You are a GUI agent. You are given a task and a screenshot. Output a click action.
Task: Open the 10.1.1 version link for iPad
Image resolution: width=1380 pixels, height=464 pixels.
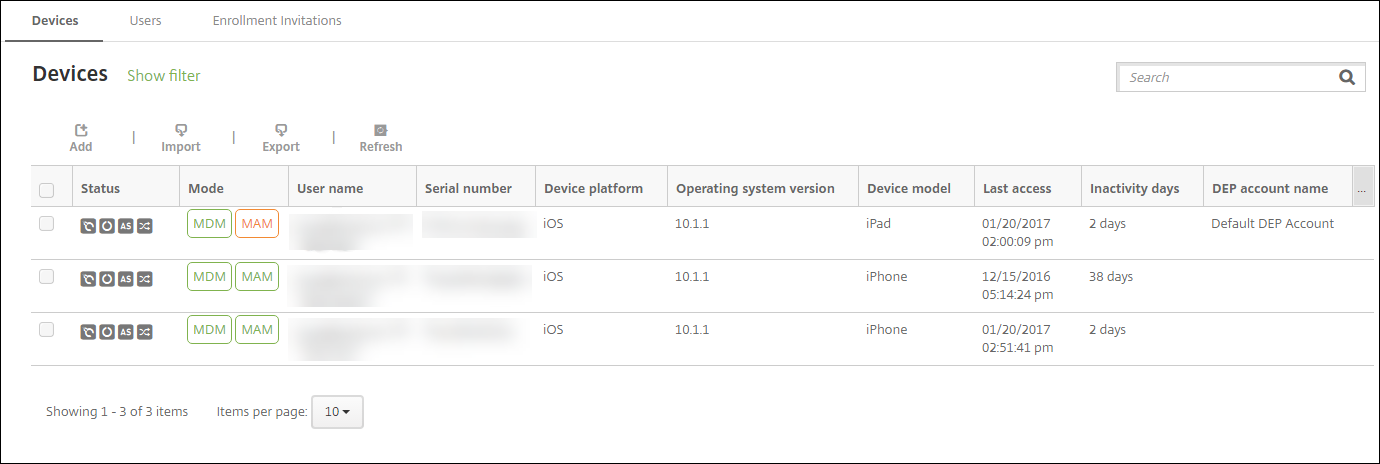(x=692, y=224)
